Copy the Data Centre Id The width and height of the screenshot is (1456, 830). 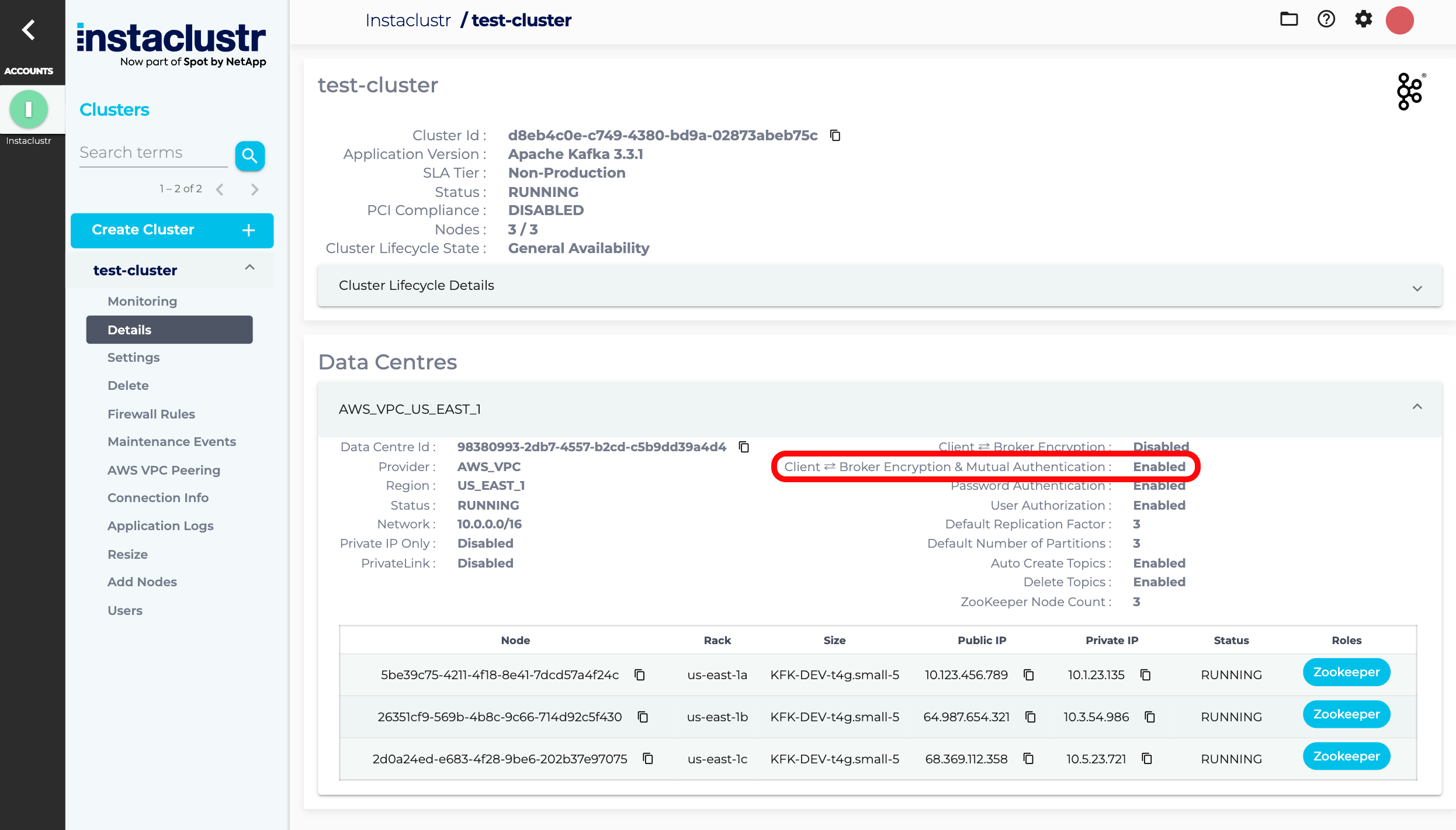(744, 447)
